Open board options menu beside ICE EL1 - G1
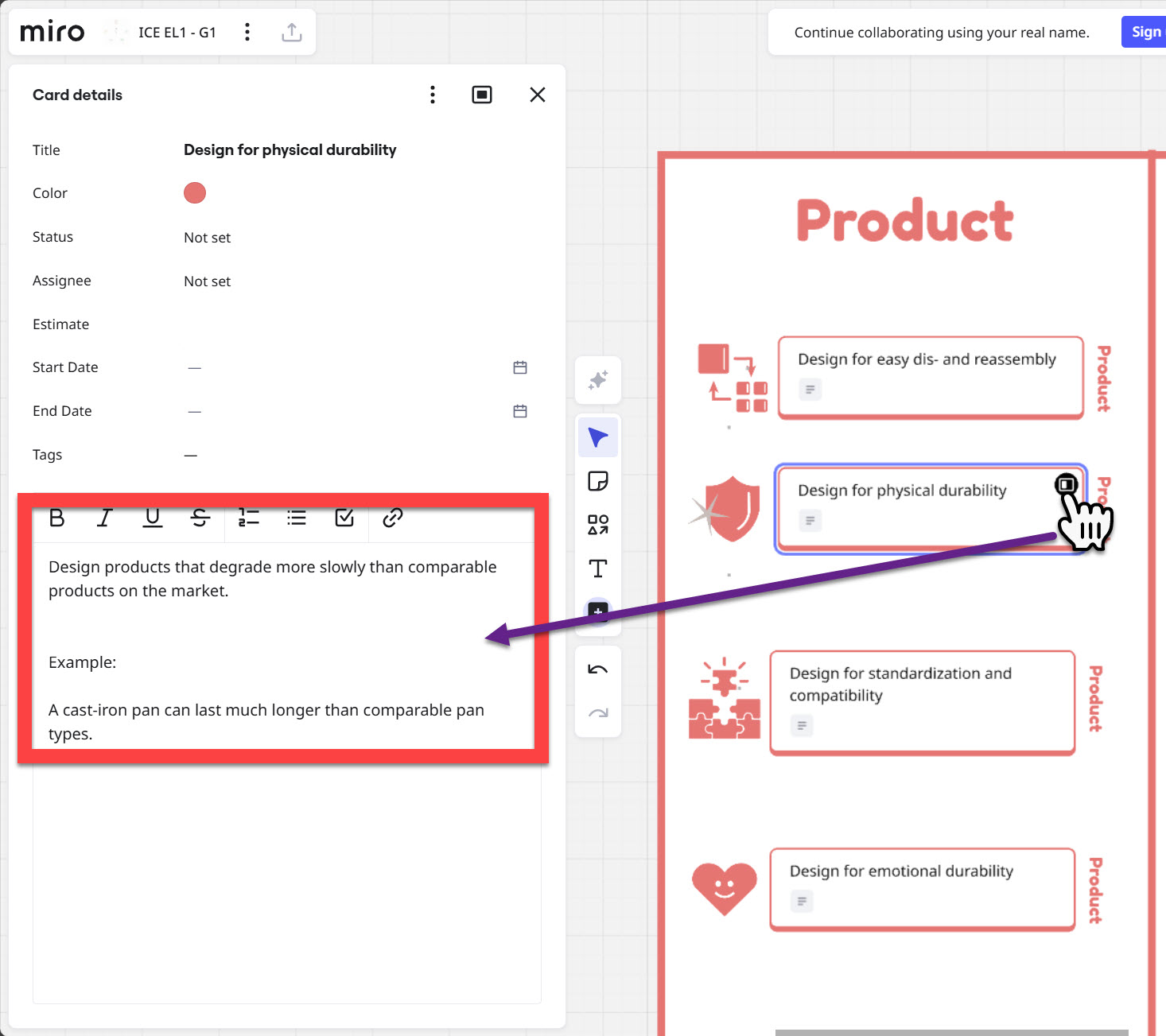The height and width of the screenshot is (1036, 1166). (247, 33)
